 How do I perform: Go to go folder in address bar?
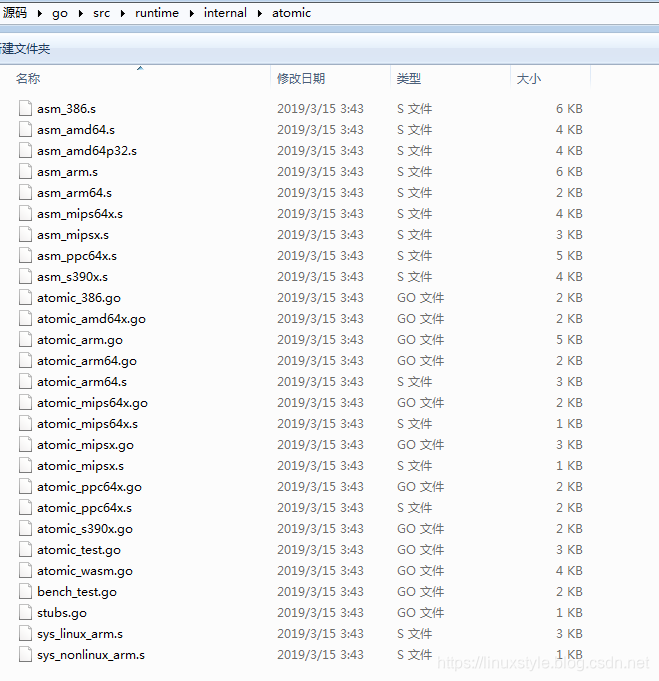pyautogui.click(x=60, y=13)
